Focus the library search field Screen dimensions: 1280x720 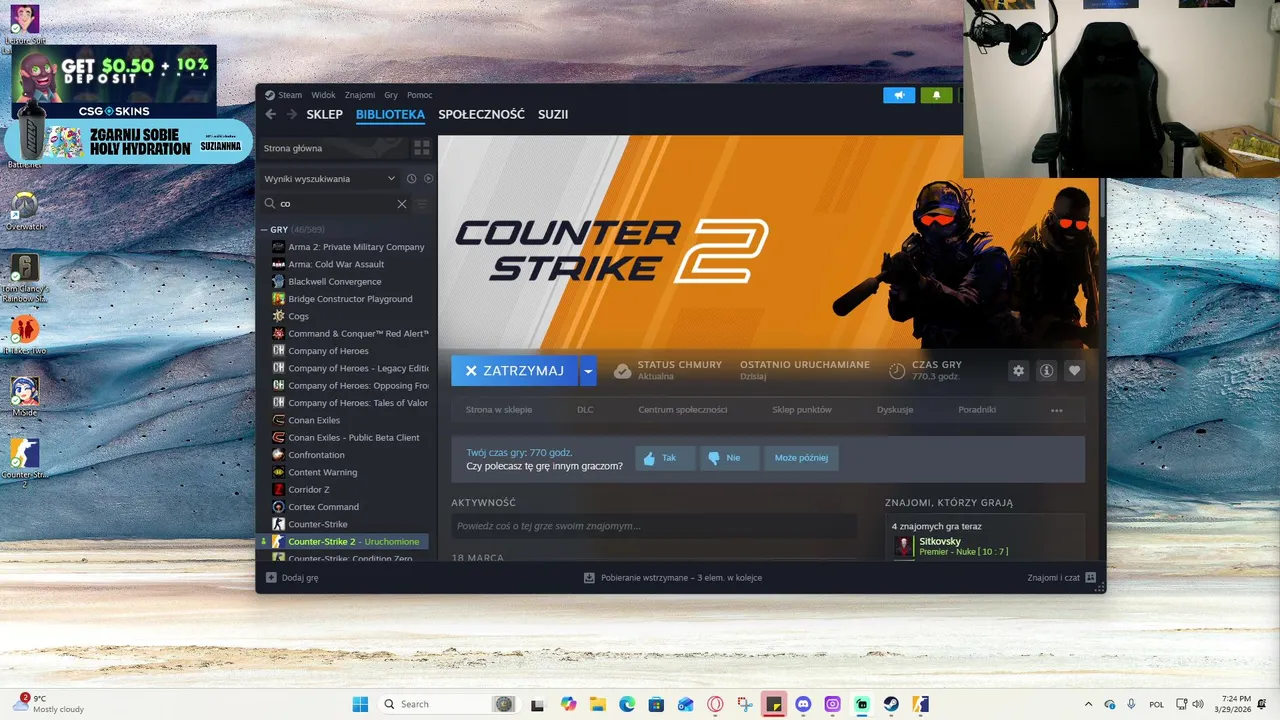click(x=335, y=204)
